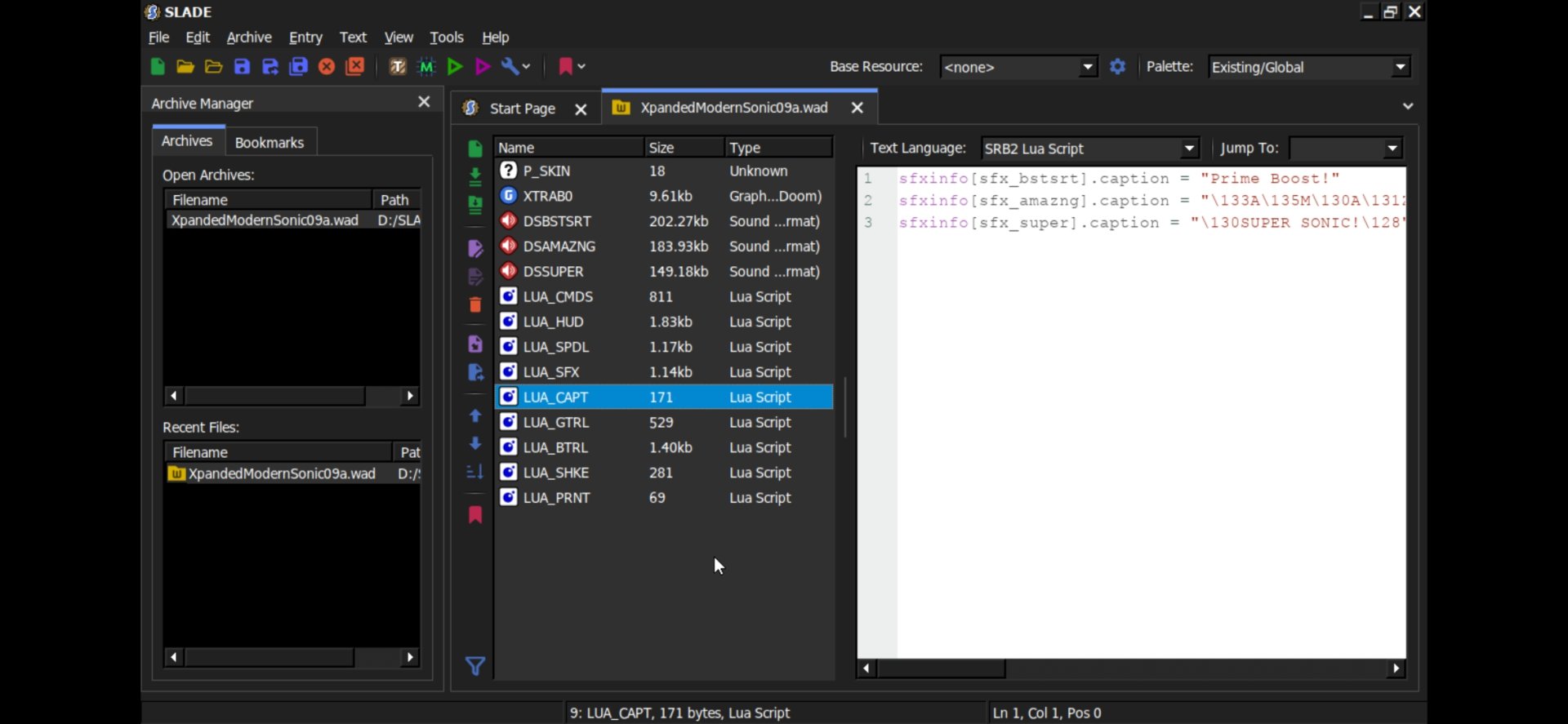Open the File menu
The image size is (1568, 724).
[x=158, y=38]
